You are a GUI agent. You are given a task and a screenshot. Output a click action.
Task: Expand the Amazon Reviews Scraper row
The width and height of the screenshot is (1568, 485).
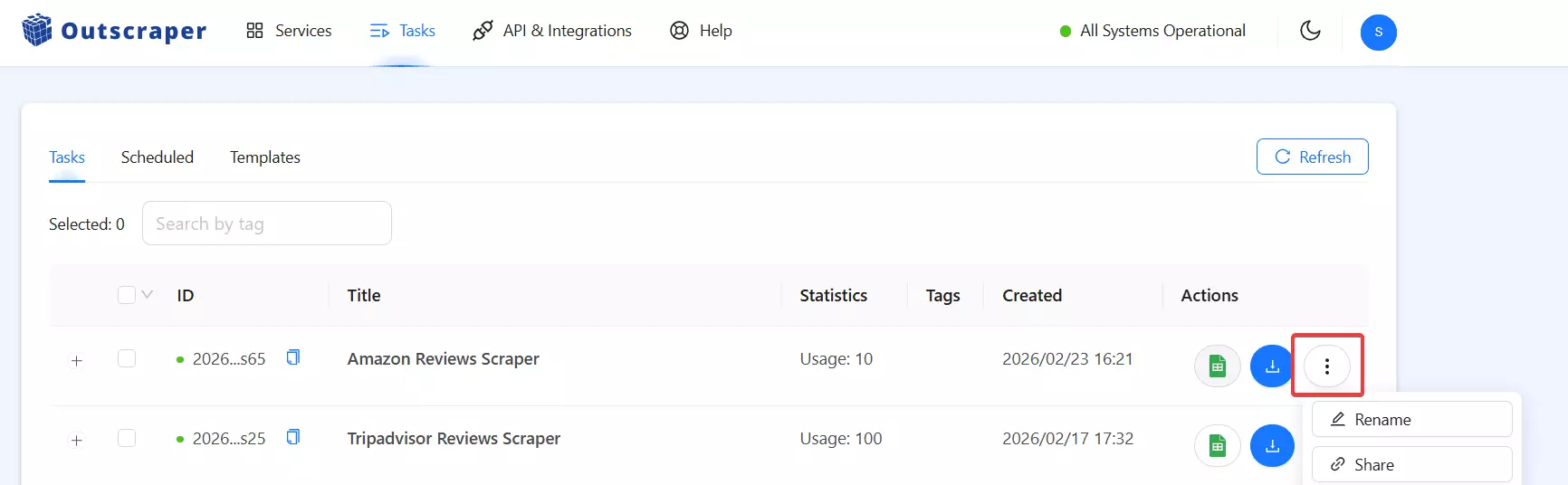pyautogui.click(x=77, y=361)
